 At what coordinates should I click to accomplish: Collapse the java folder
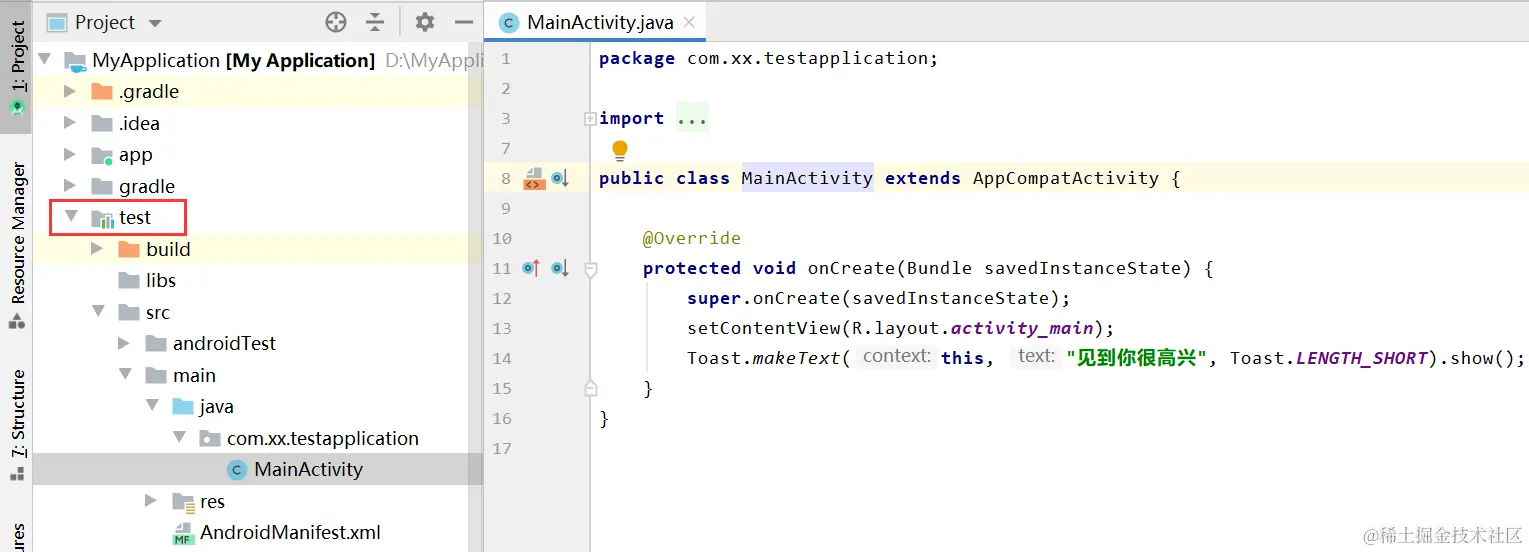click(x=152, y=406)
